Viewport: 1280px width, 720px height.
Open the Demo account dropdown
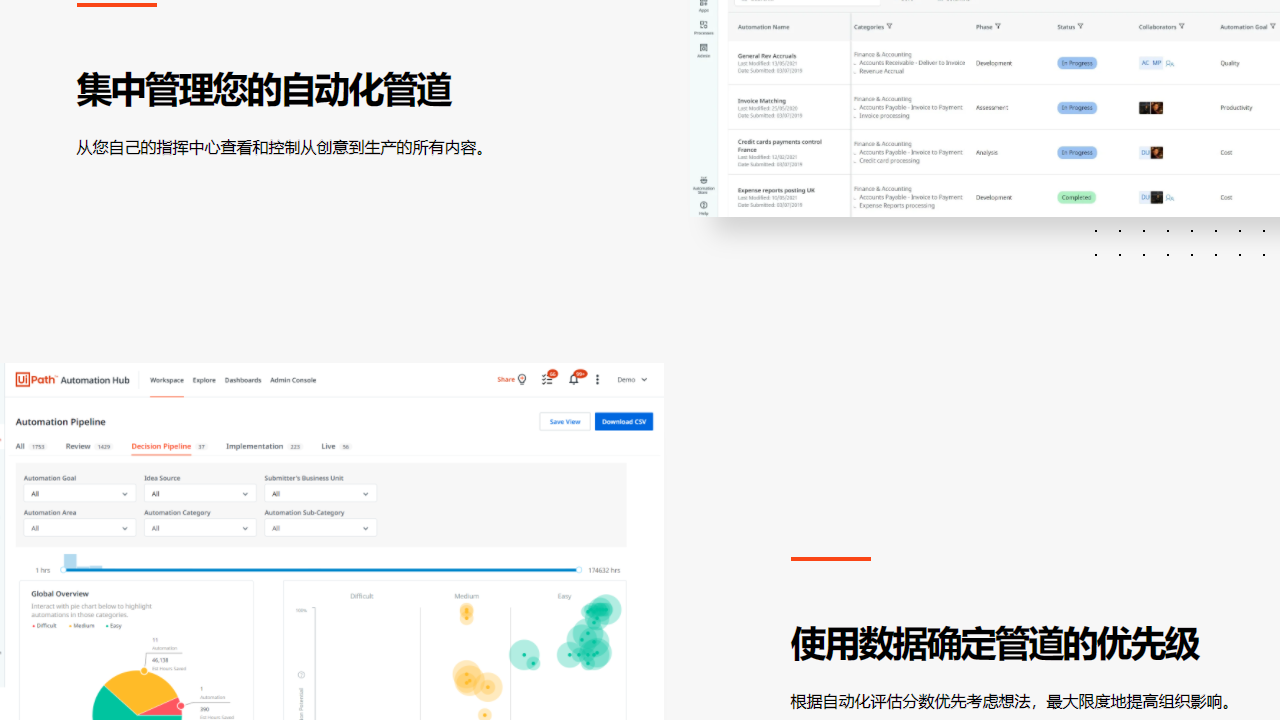632,379
